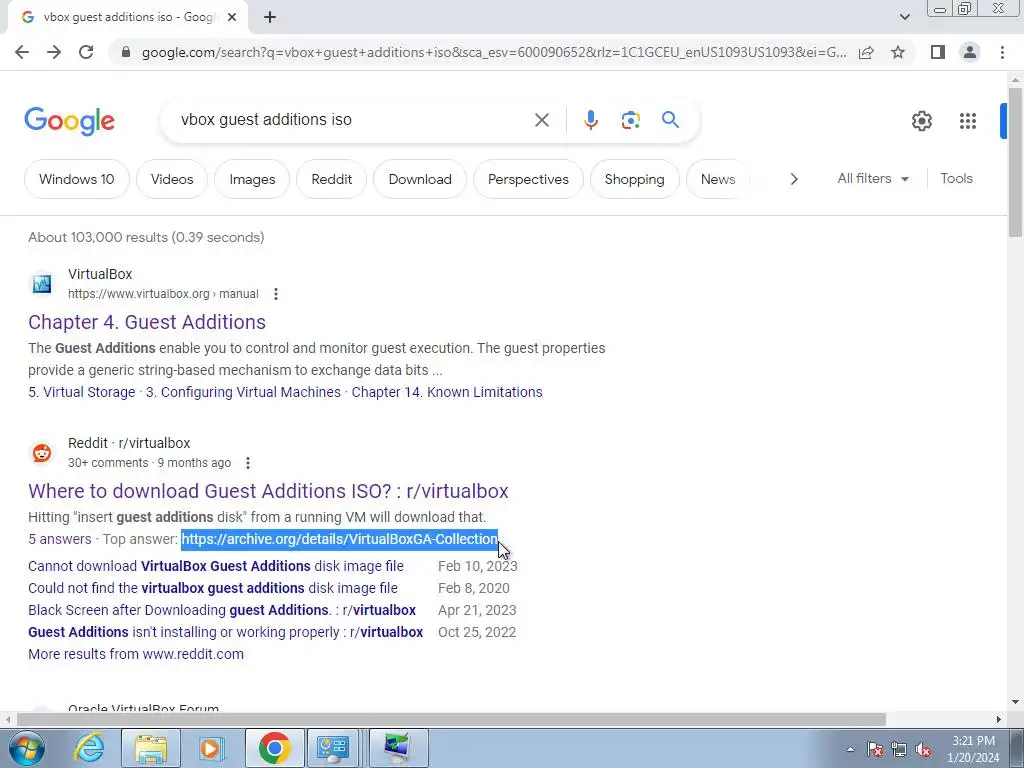Image resolution: width=1024 pixels, height=768 pixels.
Task: Click the scrollbar right arrow
Action: pos(999,720)
